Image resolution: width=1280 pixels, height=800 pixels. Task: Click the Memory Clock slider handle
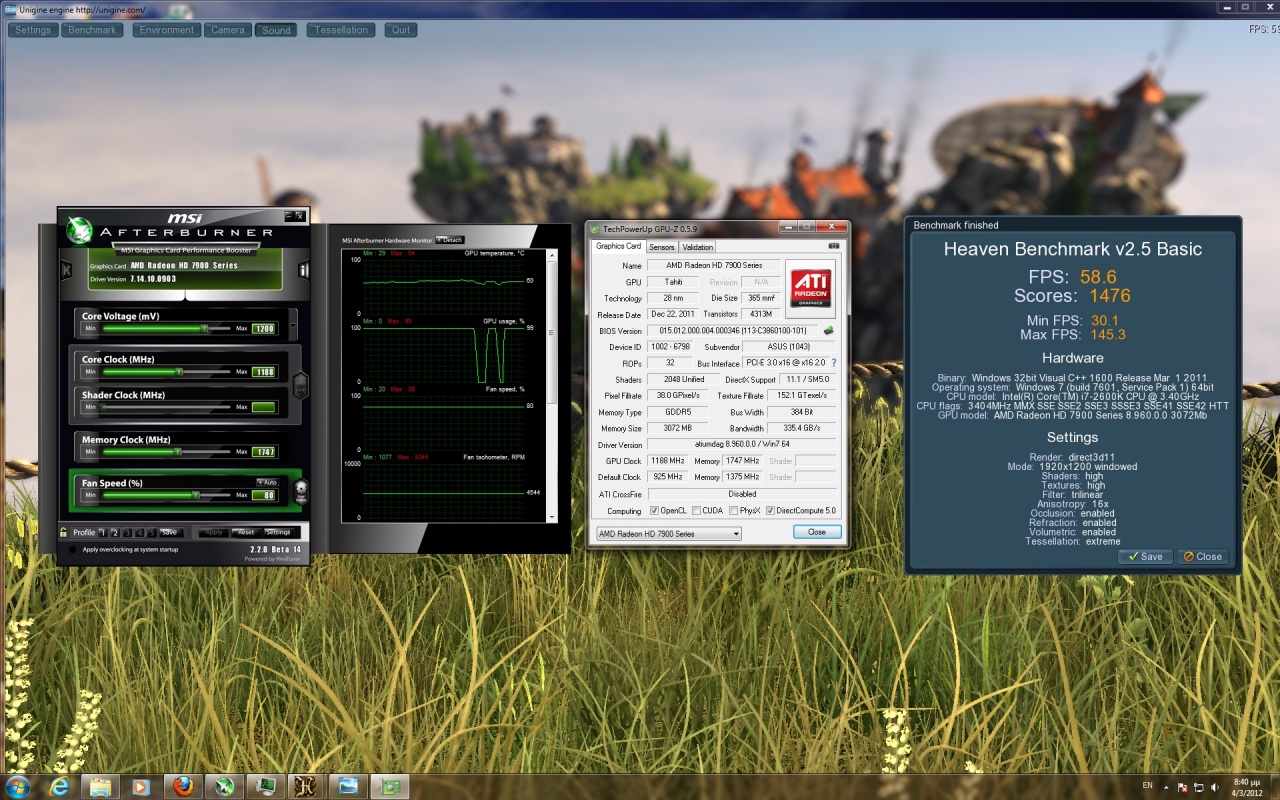pos(177,451)
